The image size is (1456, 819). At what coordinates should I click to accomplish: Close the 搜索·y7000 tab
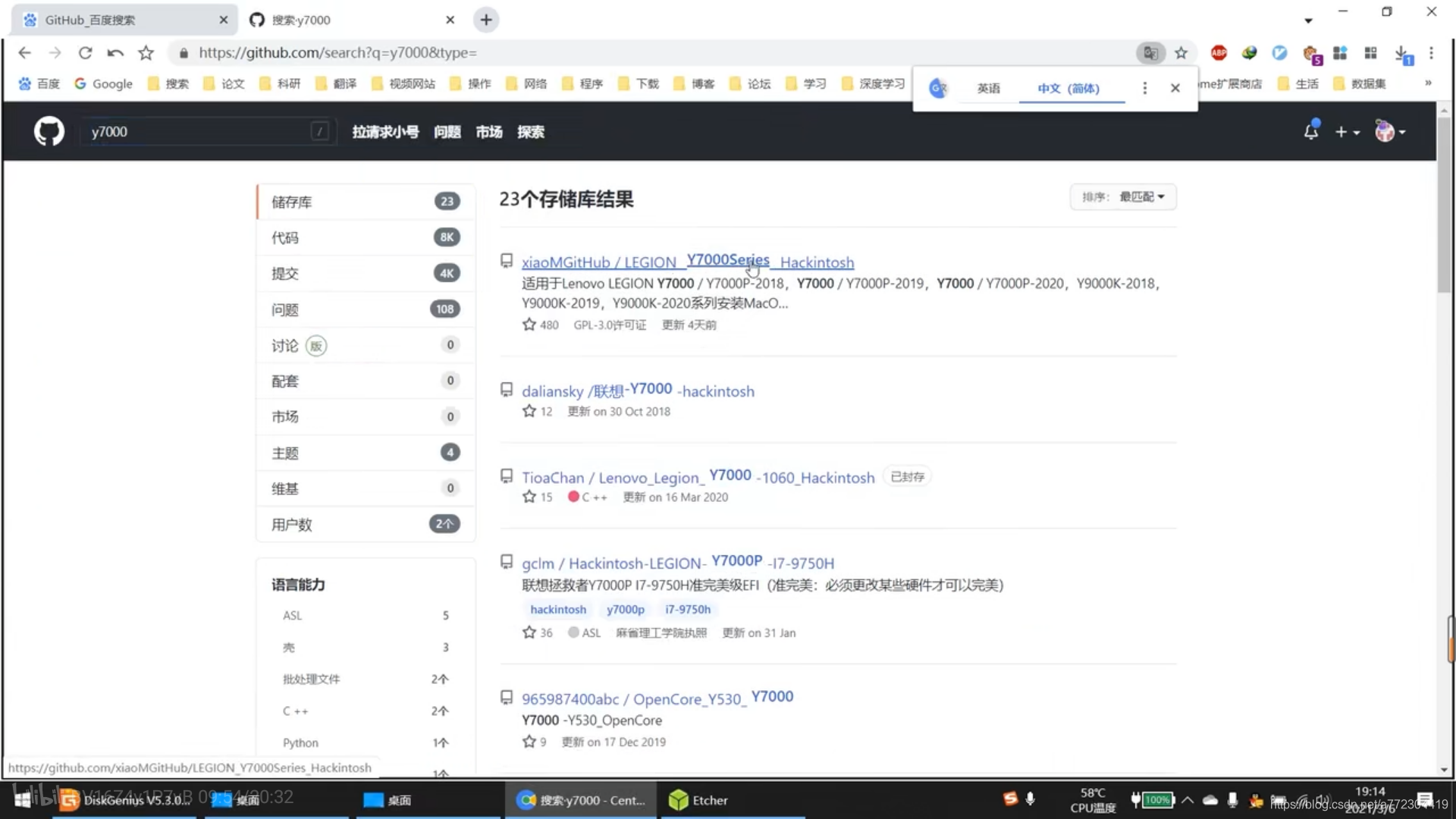click(450, 20)
